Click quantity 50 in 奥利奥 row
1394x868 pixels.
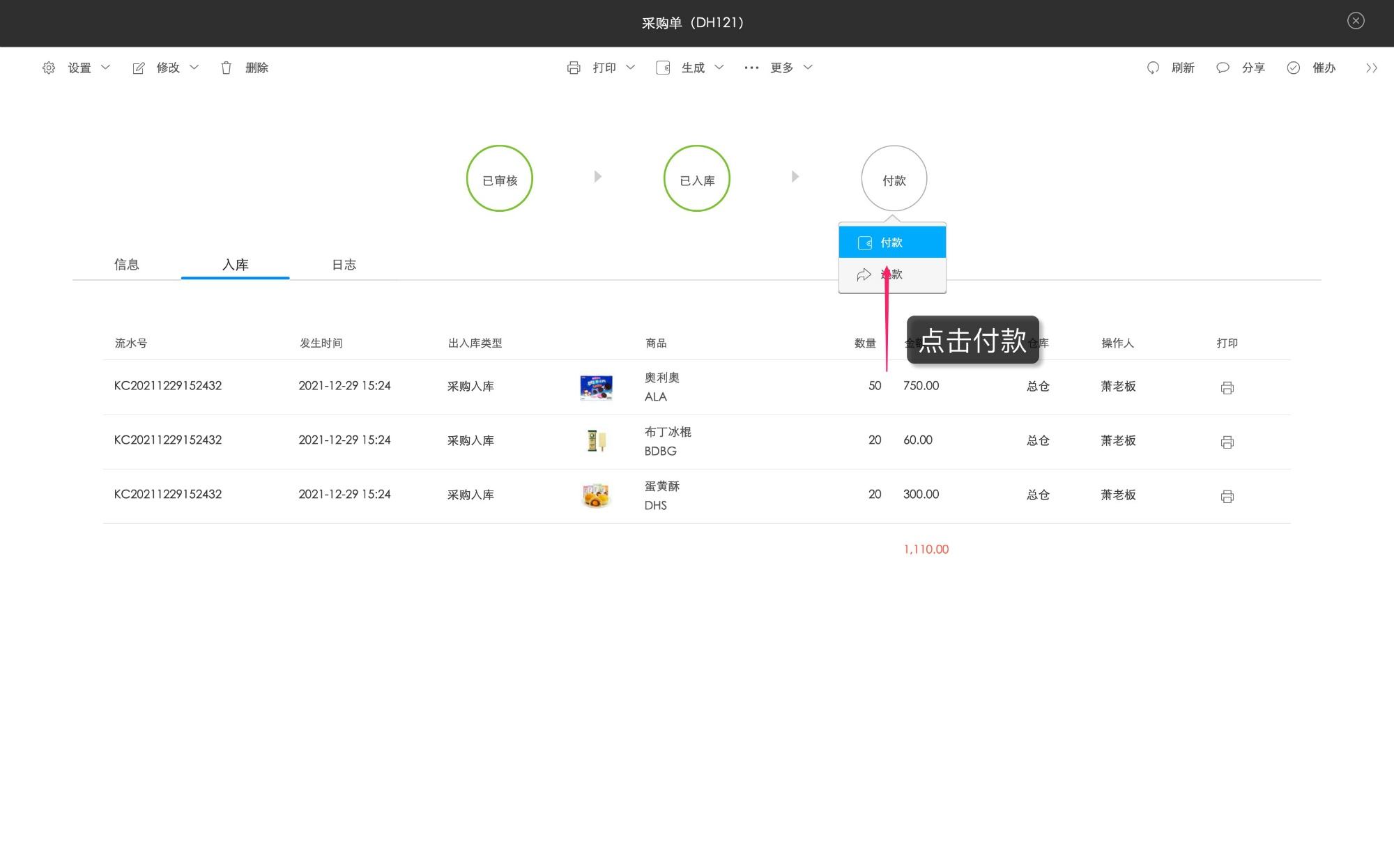875,385
